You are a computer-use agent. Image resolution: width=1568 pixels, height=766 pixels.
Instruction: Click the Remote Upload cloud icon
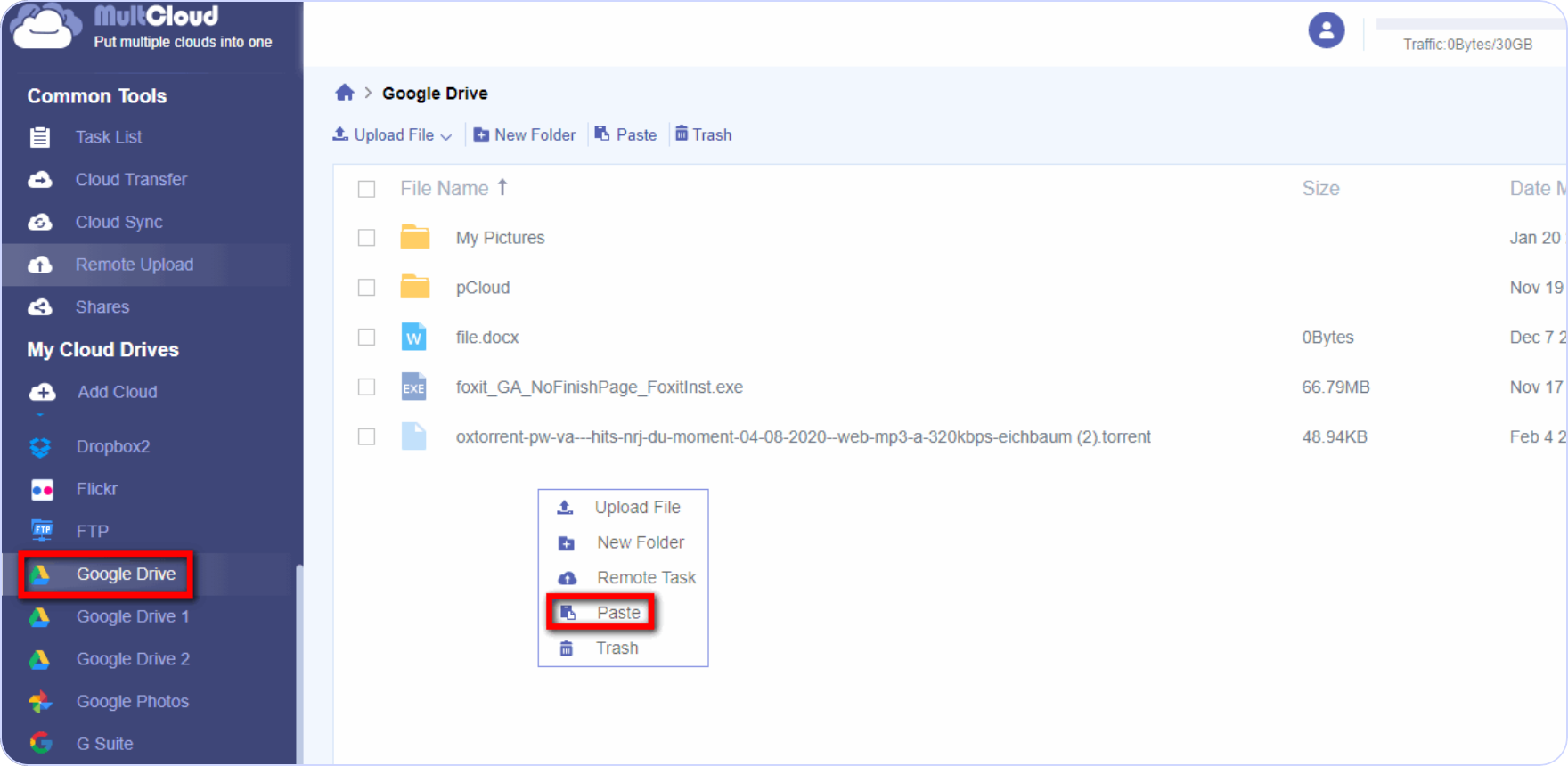pyautogui.click(x=40, y=265)
